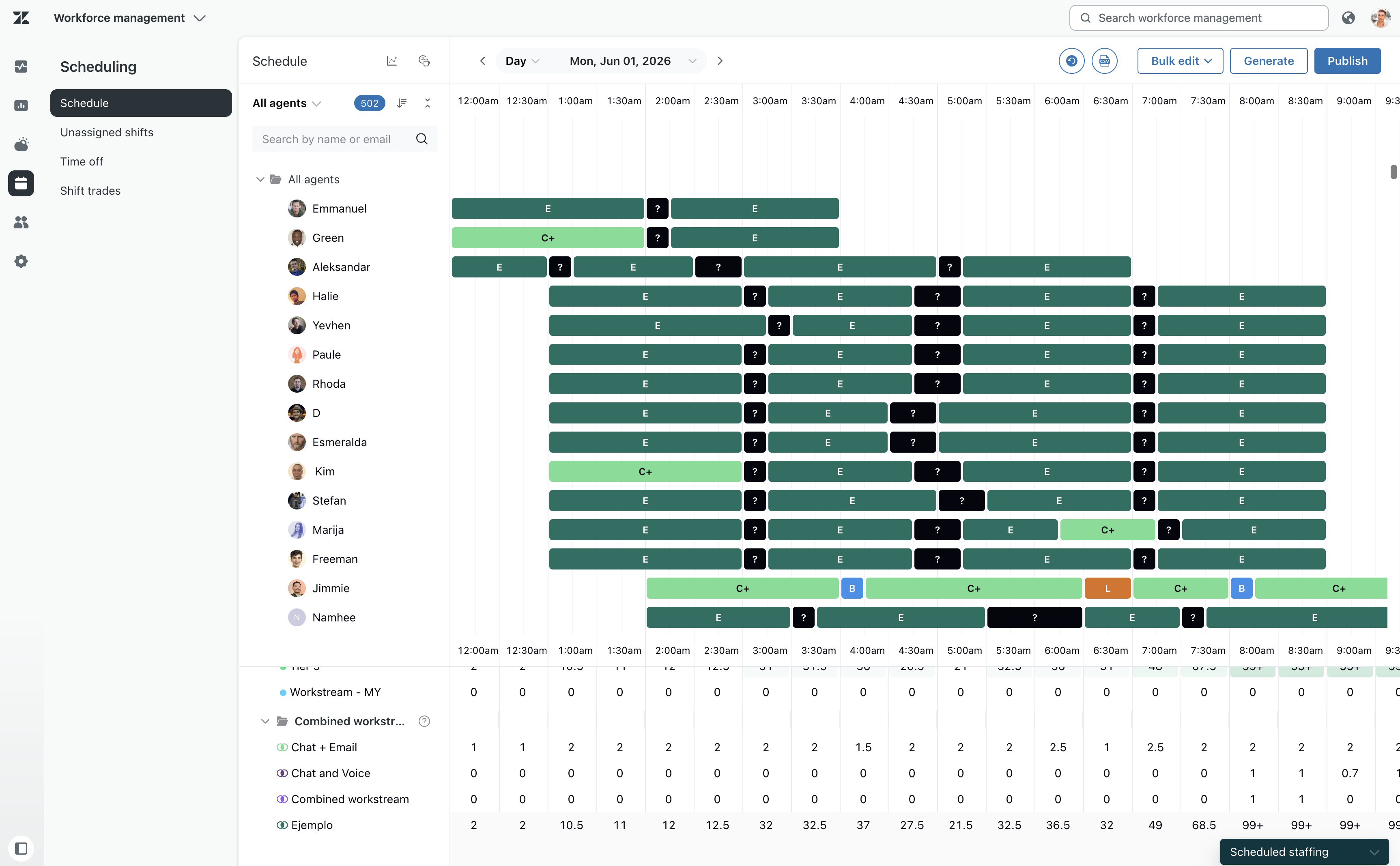Collapse the All agents folder tree

[260, 179]
